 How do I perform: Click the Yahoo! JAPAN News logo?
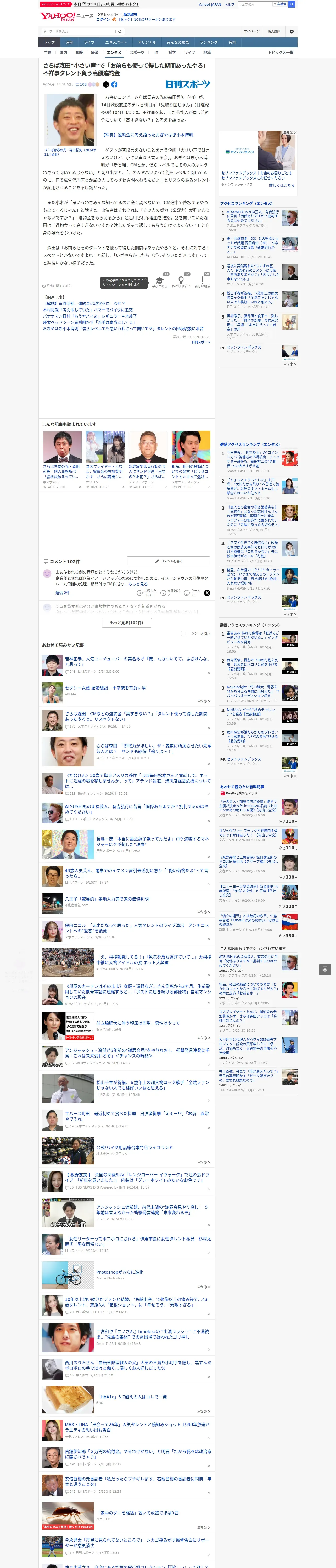(66, 16)
